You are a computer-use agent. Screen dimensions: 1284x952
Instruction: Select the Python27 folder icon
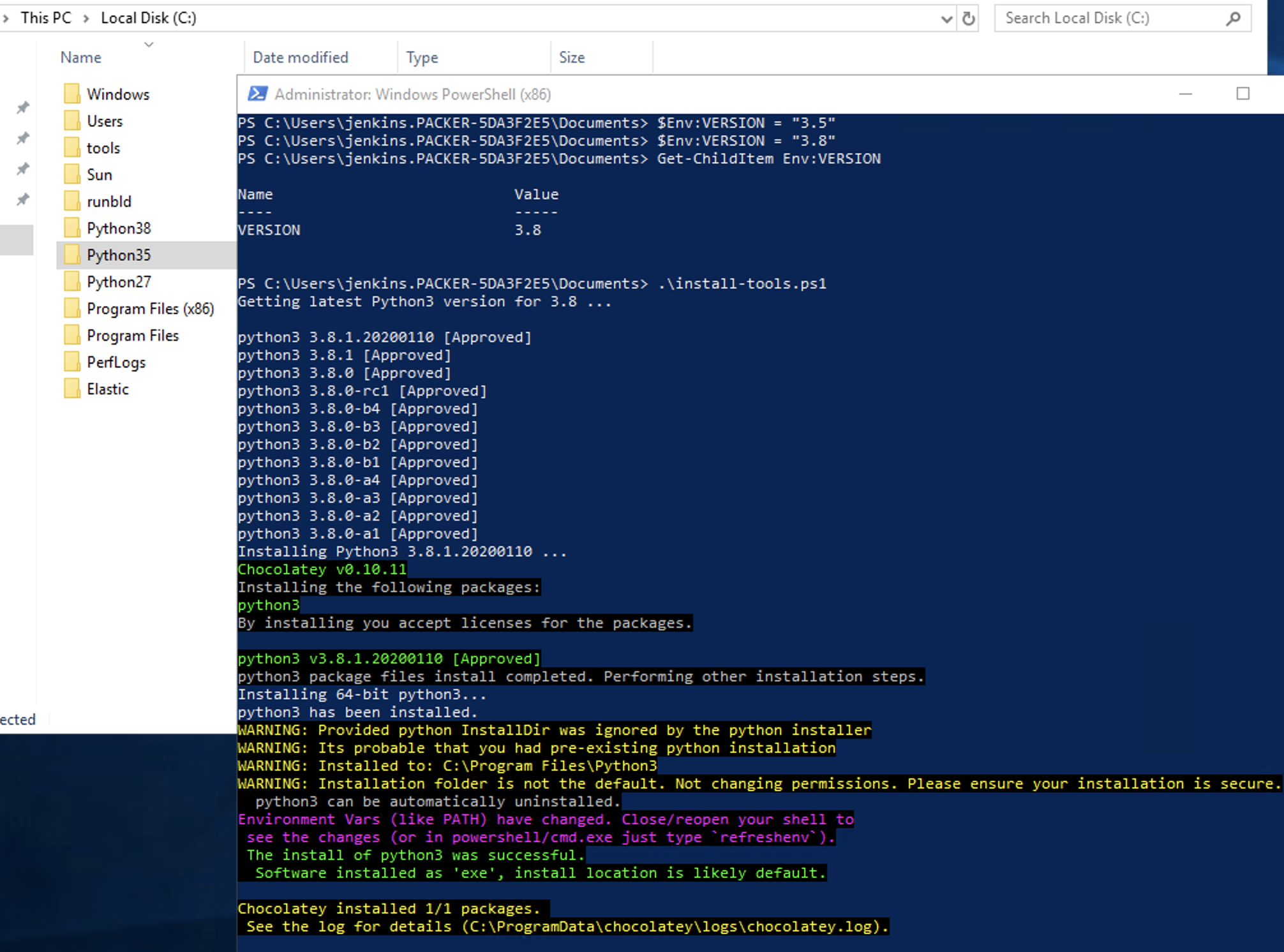click(x=72, y=281)
